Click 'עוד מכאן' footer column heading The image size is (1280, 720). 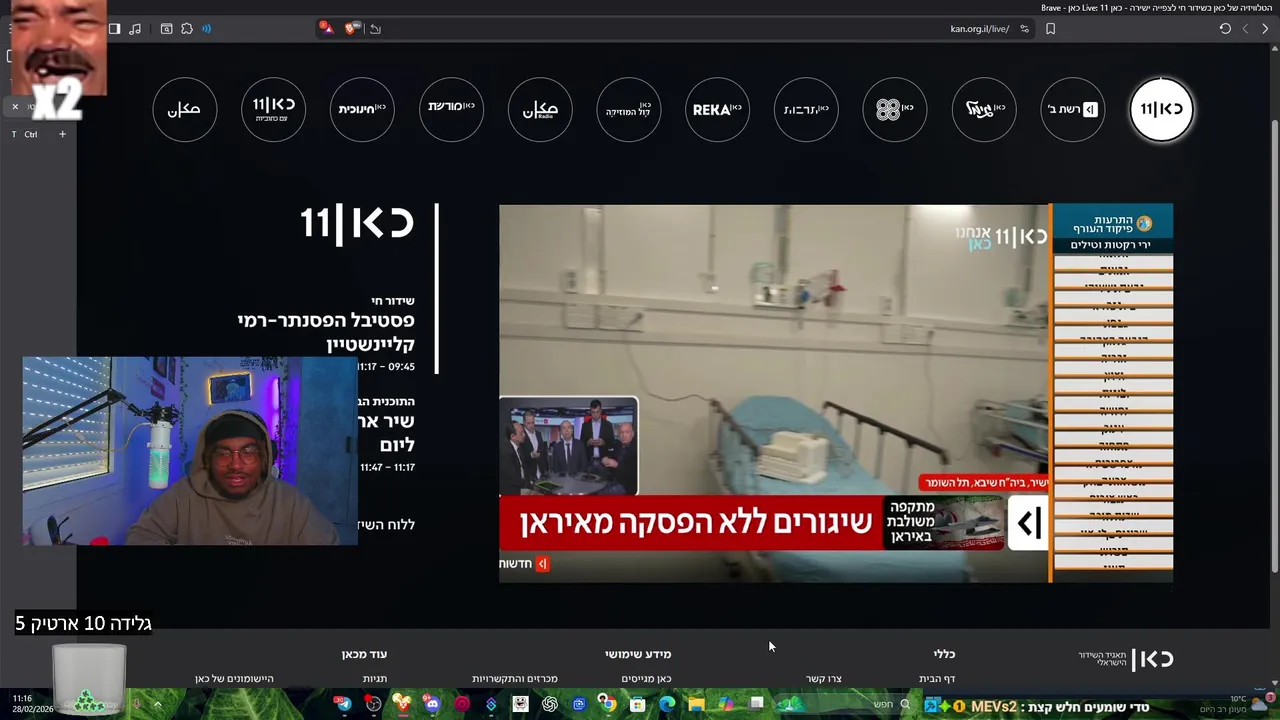coord(364,654)
